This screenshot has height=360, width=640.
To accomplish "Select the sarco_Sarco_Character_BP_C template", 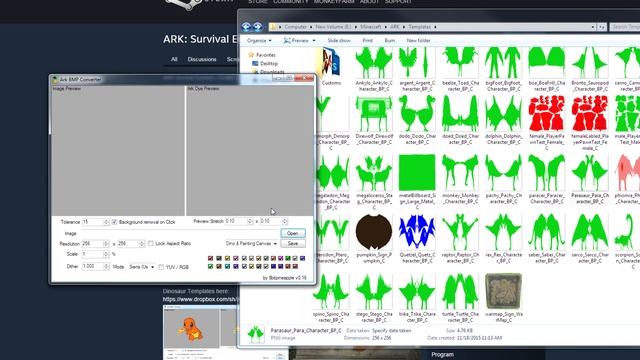I will coord(590,238).
